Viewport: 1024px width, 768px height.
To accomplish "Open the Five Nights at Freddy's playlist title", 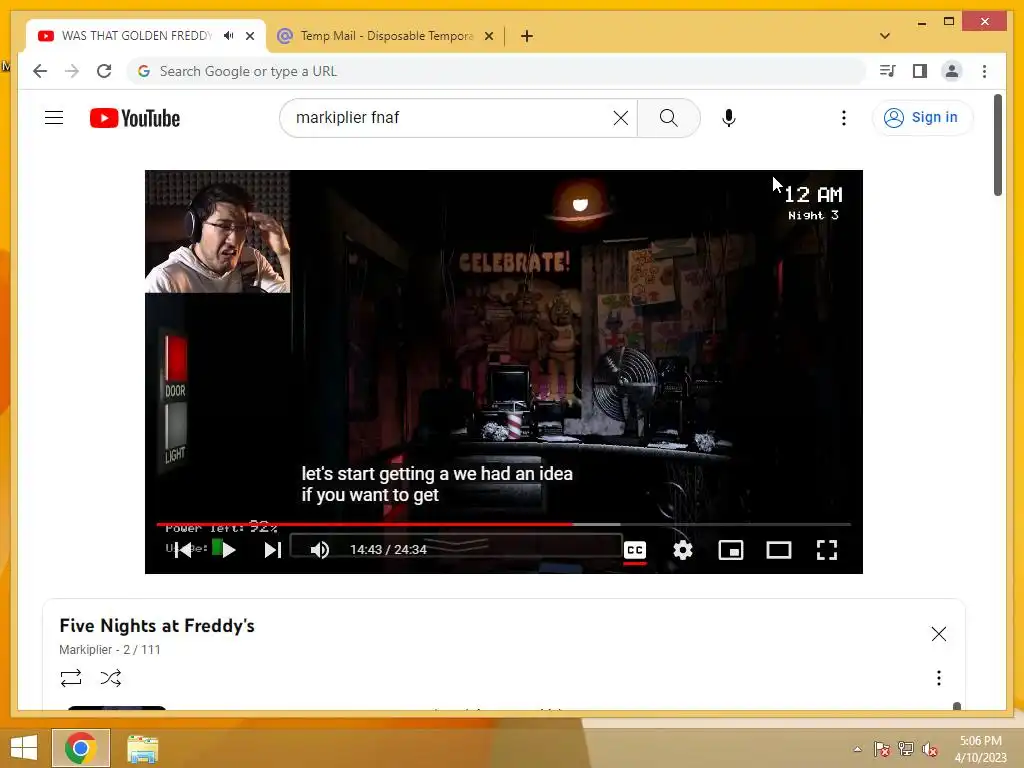I will 157,626.
